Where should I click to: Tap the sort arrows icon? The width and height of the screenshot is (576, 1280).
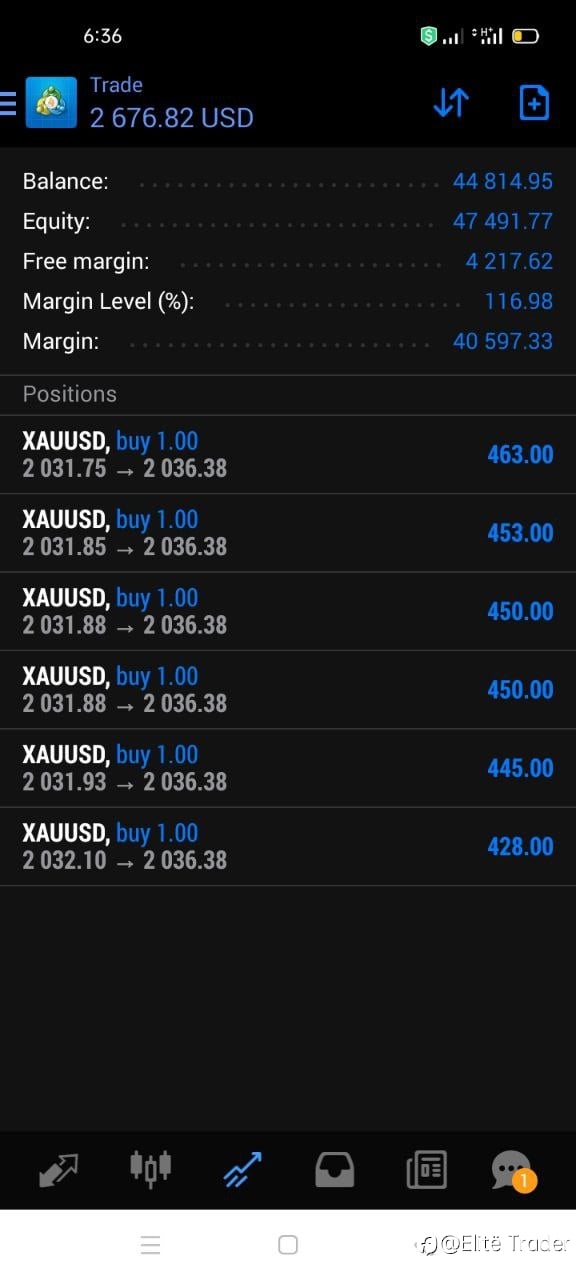[451, 102]
